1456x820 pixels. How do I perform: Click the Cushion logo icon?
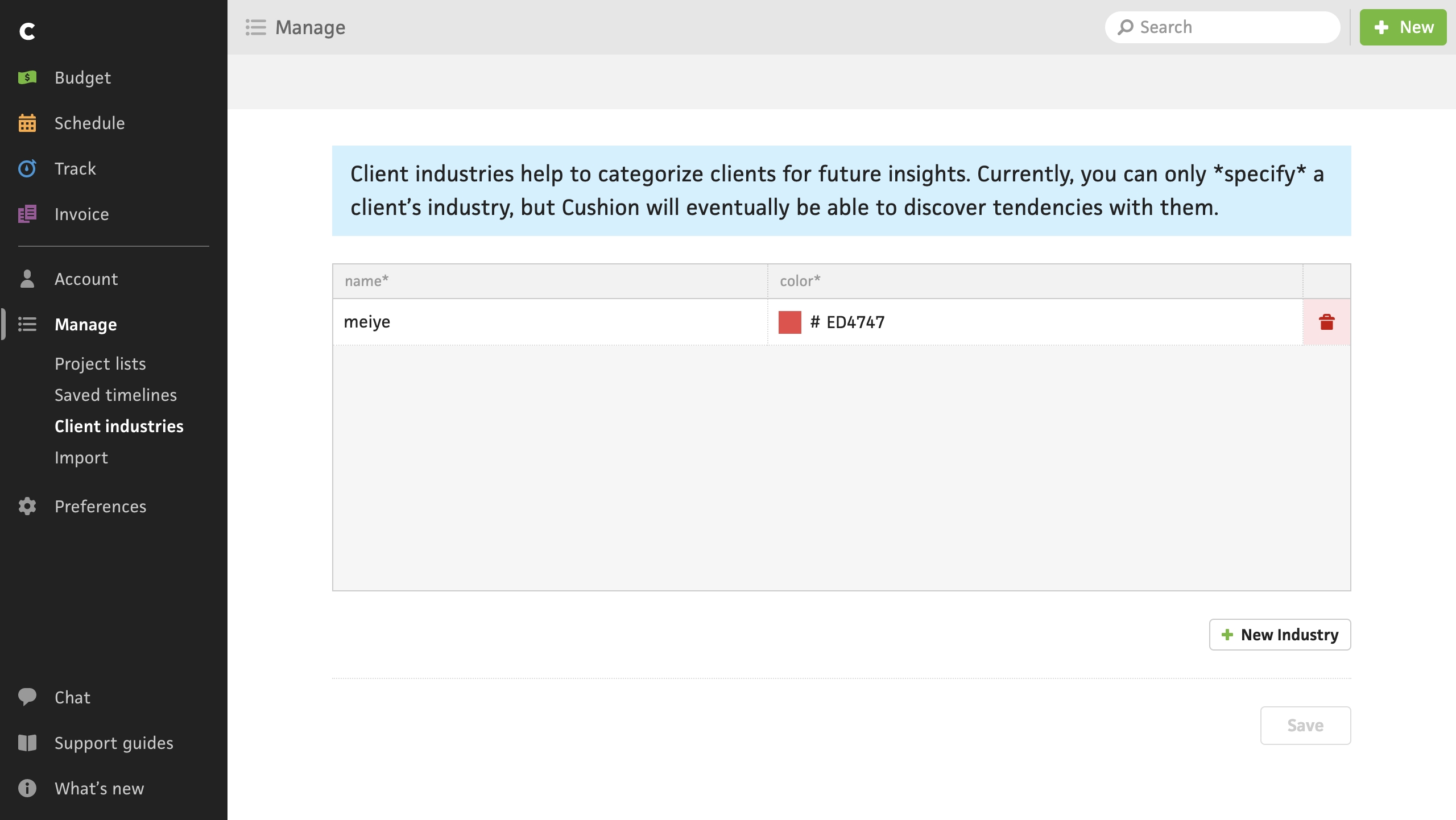tap(27, 31)
